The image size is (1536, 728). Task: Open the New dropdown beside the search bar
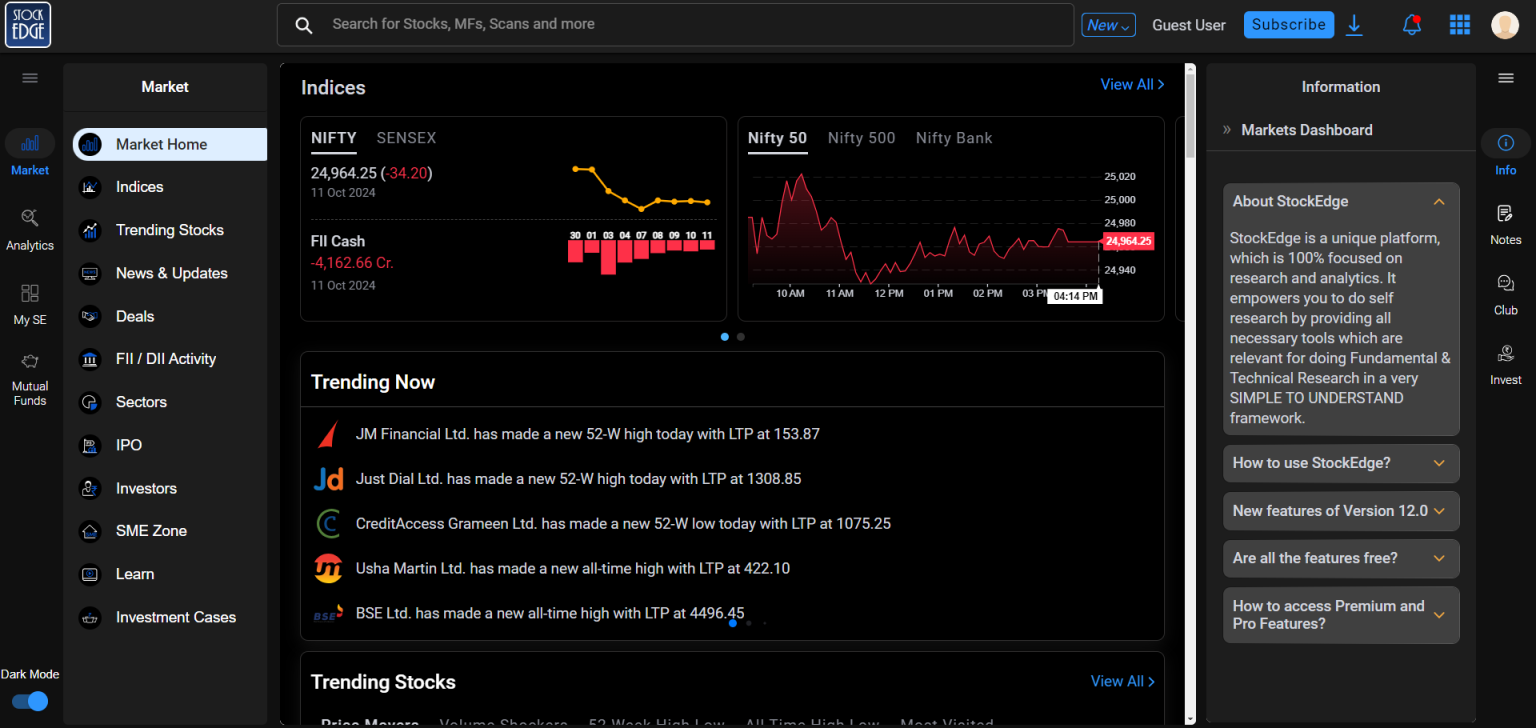tap(1107, 24)
